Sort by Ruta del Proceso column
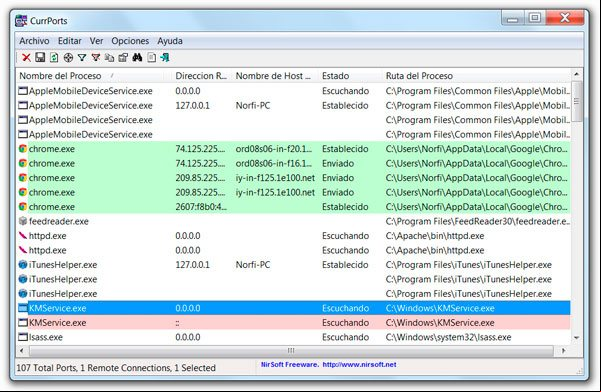This screenshot has width=601, height=392. (477, 76)
